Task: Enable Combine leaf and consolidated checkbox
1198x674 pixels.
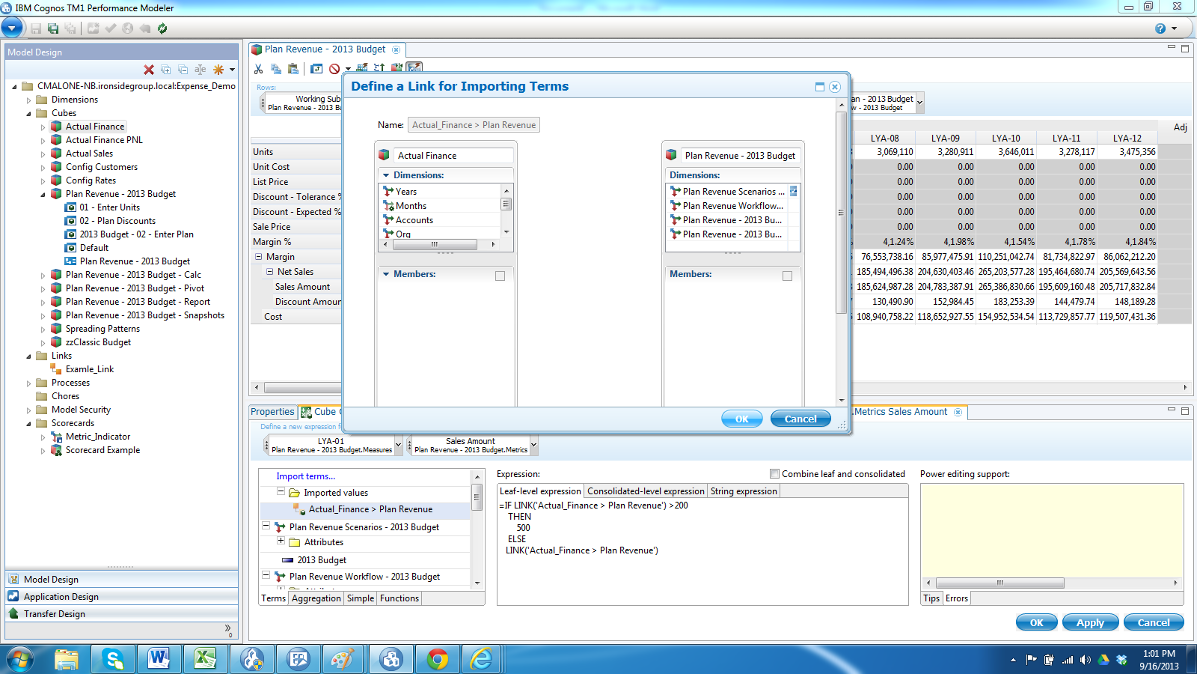Action: (775, 474)
